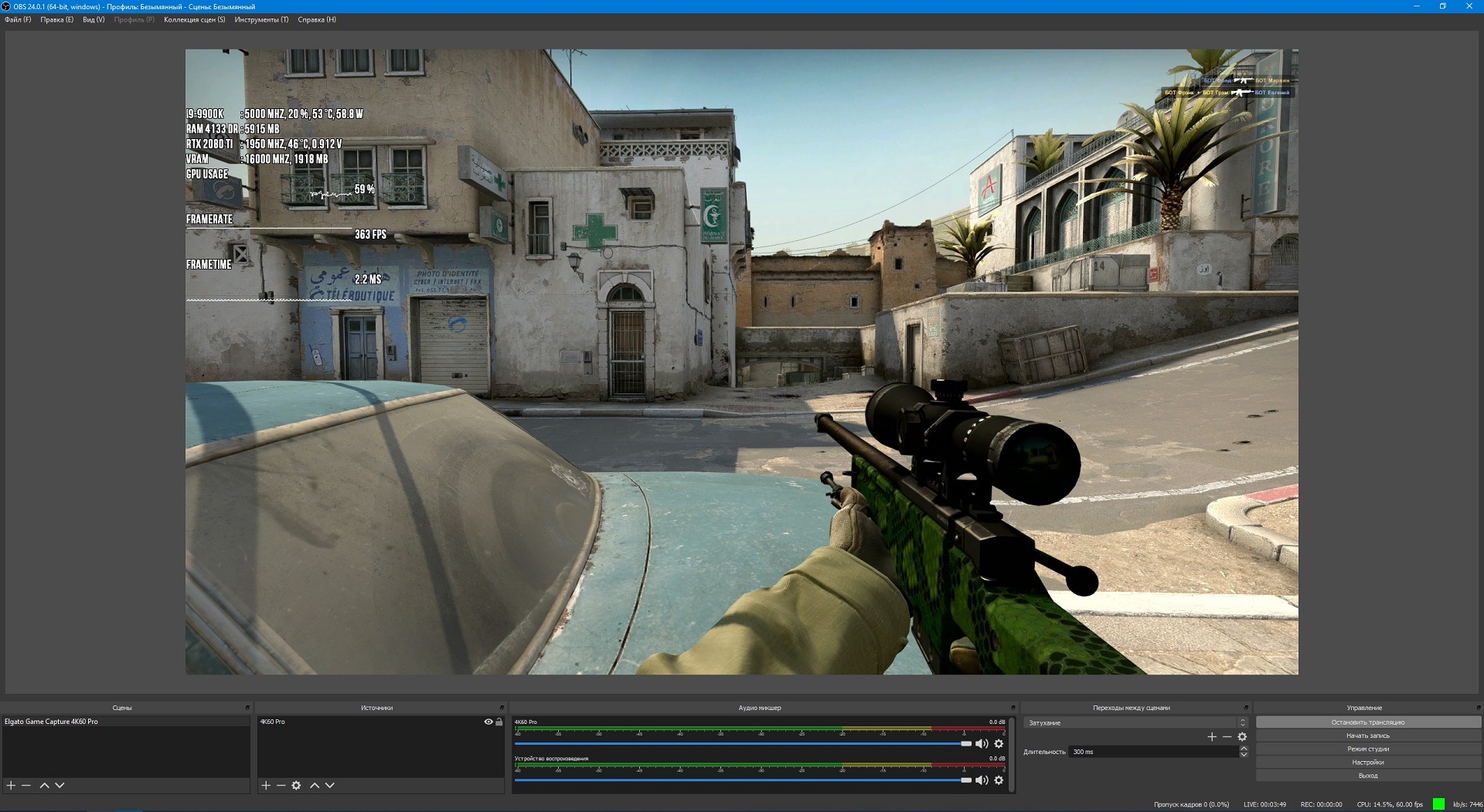1484x812 pixels.
Task: Click the OBS logo in title bar
Action: [x=6, y=6]
